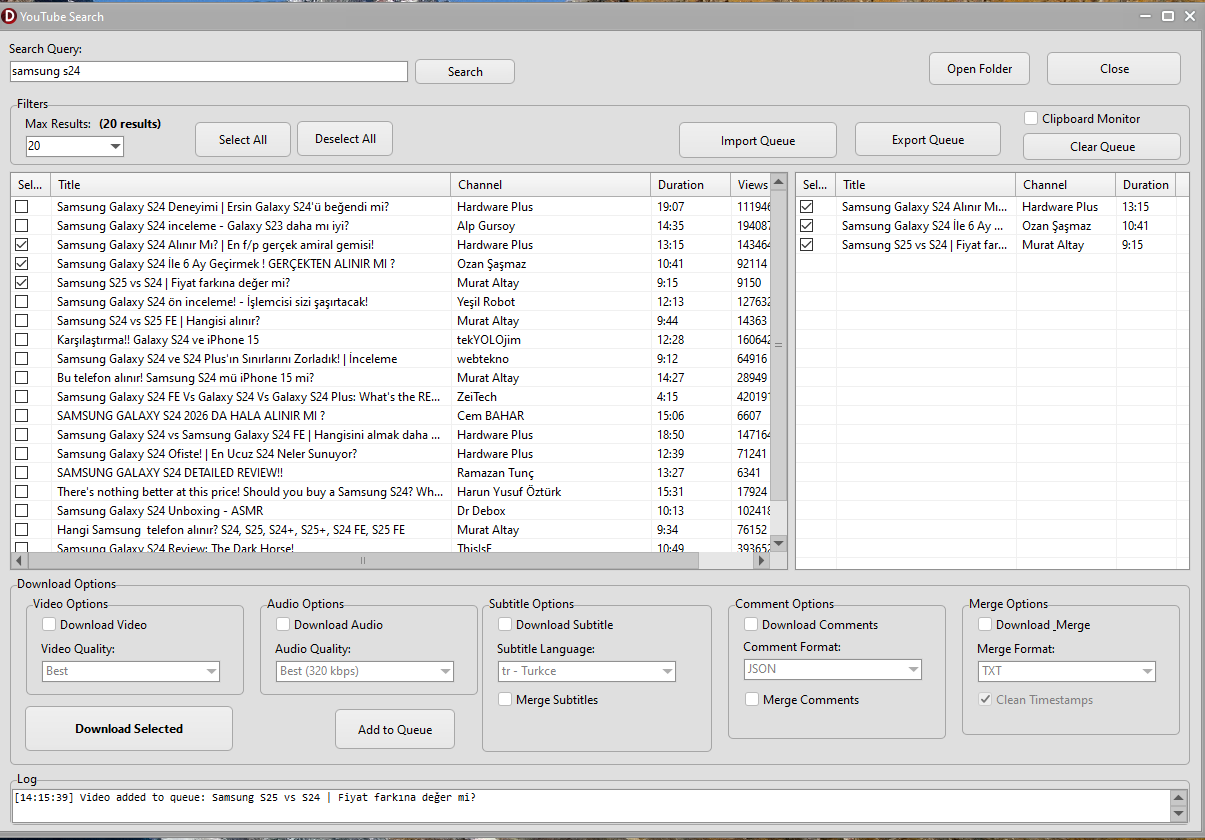
Task: Sort results by Title column header
Action: point(251,185)
